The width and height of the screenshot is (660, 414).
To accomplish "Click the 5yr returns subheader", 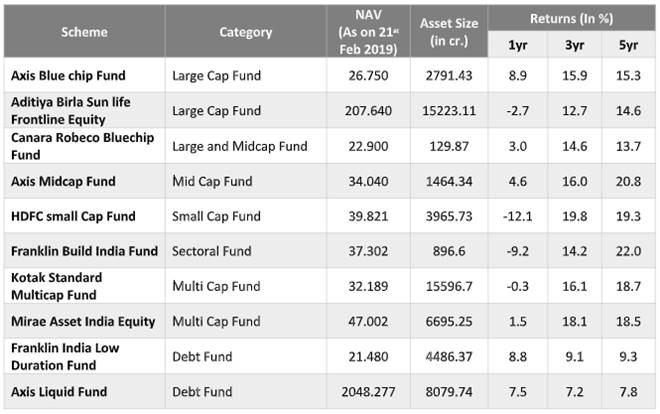I will point(627,45).
